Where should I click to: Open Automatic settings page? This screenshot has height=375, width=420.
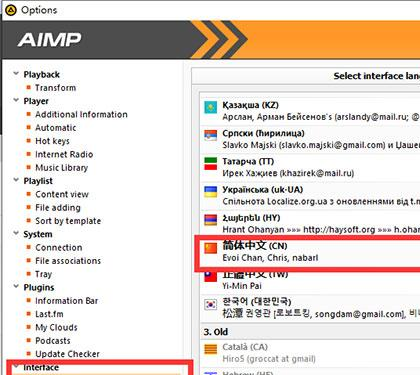click(56, 128)
